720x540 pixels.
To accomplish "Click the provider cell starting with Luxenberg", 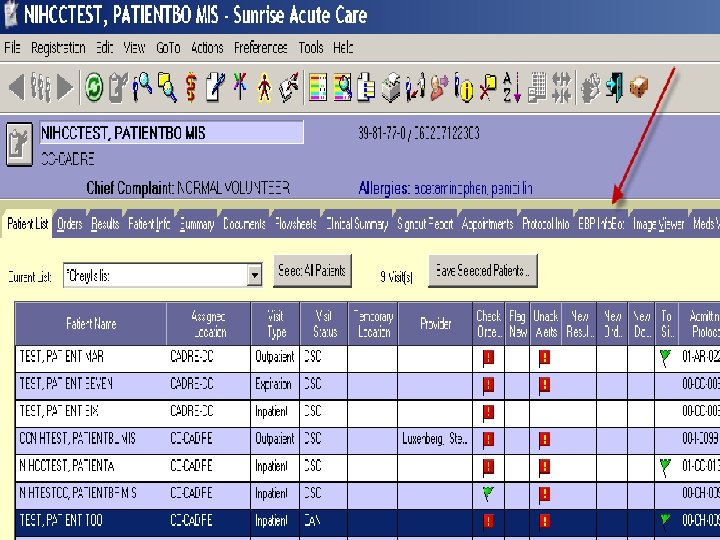I will click(x=435, y=439).
